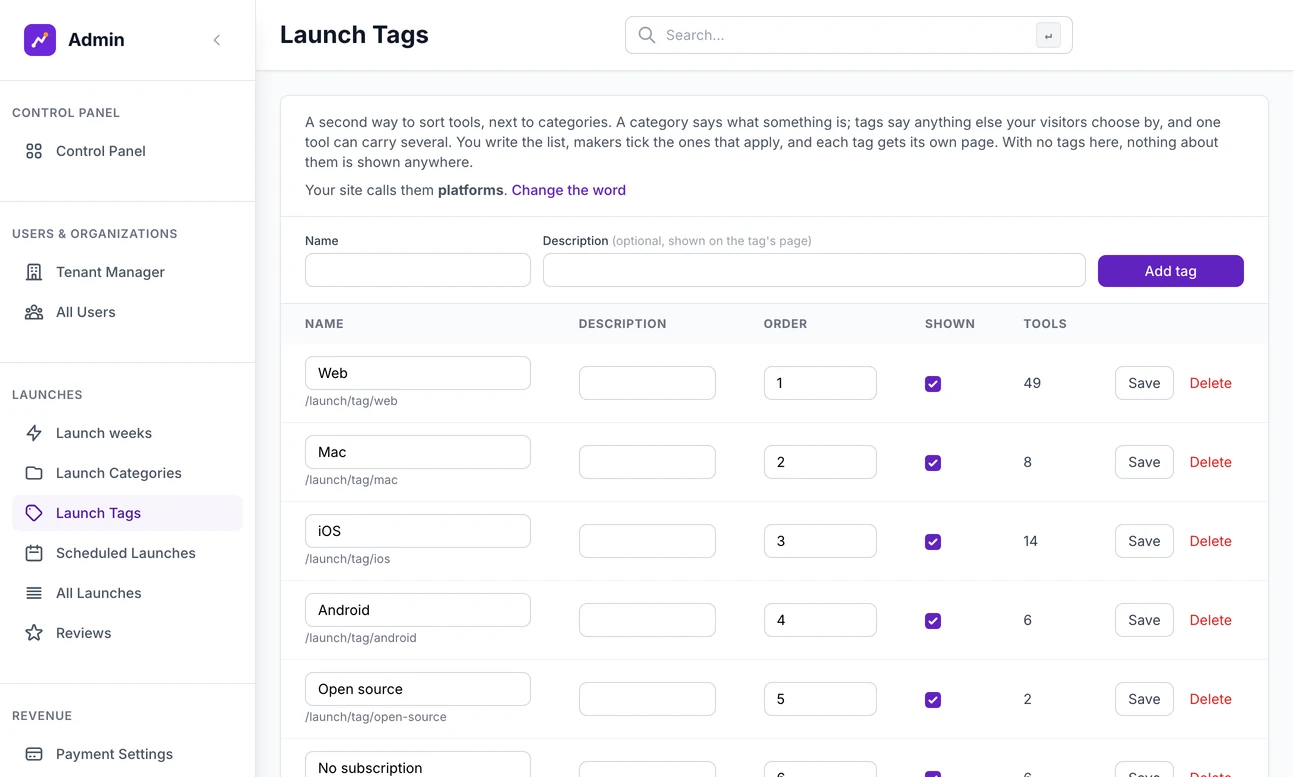
Task: Click the Scheduled Launches calendar icon
Action: pyautogui.click(x=34, y=553)
